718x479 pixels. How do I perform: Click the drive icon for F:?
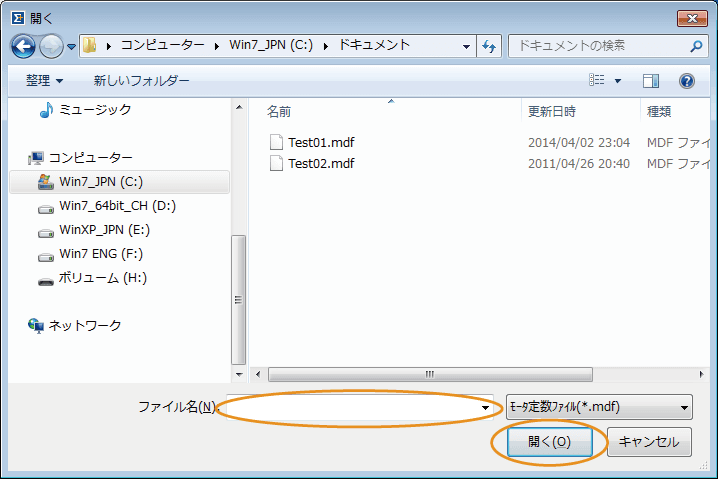tap(46, 257)
